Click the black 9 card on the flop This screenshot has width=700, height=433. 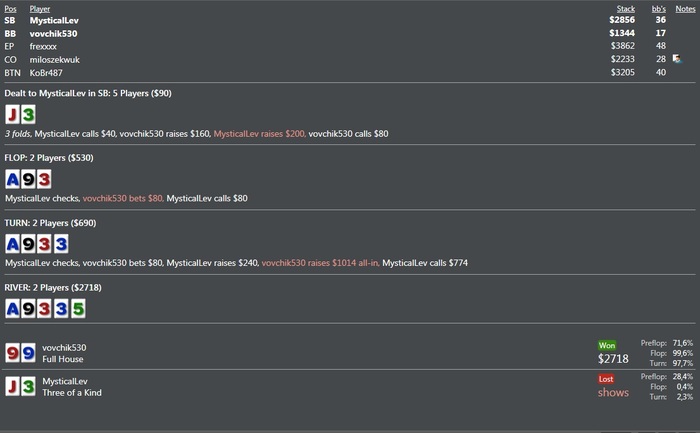[28, 179]
